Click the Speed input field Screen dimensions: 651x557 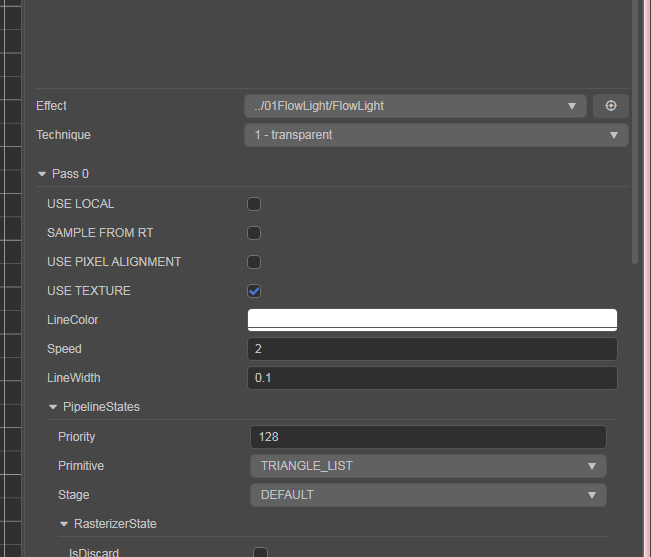431,349
